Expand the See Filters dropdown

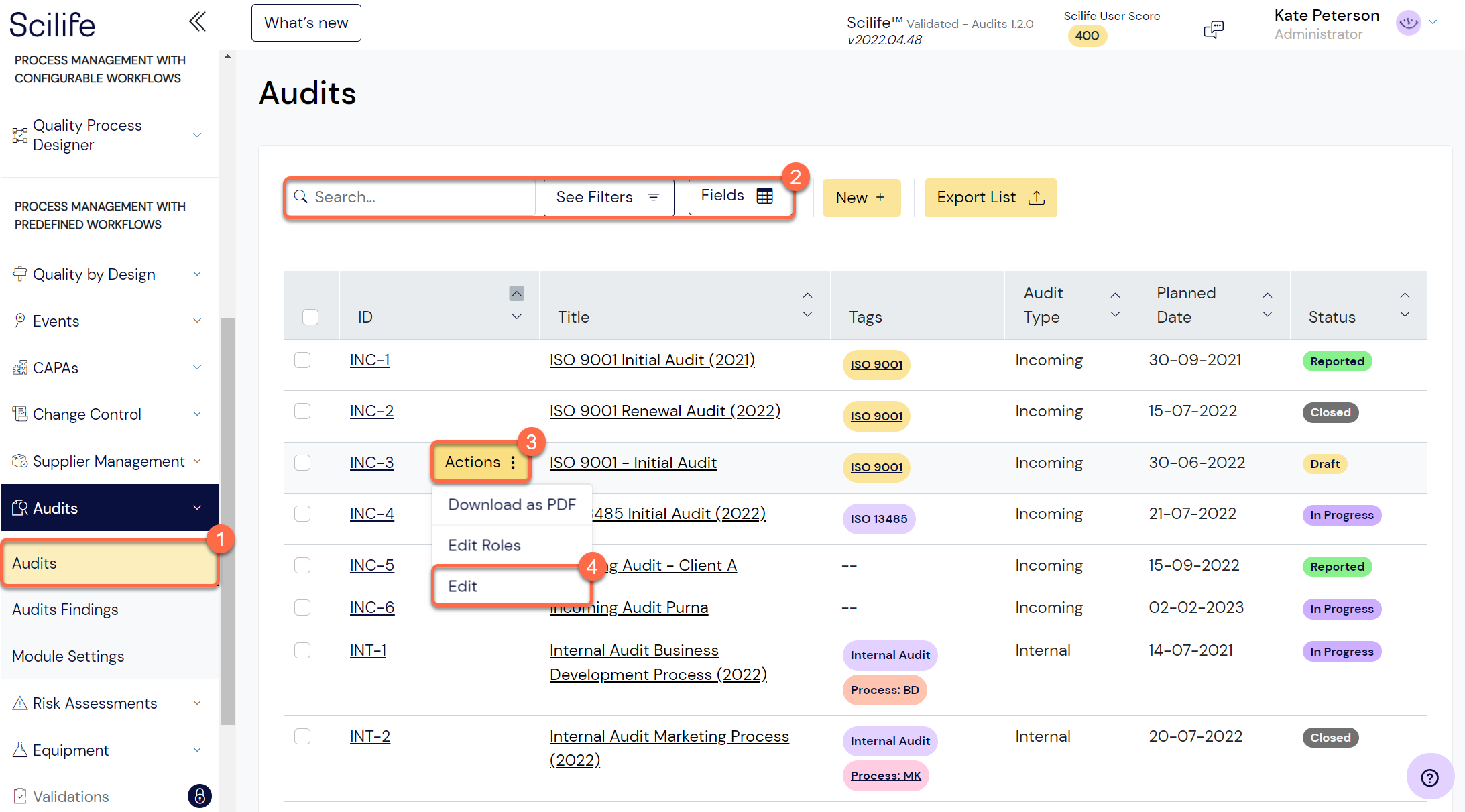pyautogui.click(x=608, y=197)
